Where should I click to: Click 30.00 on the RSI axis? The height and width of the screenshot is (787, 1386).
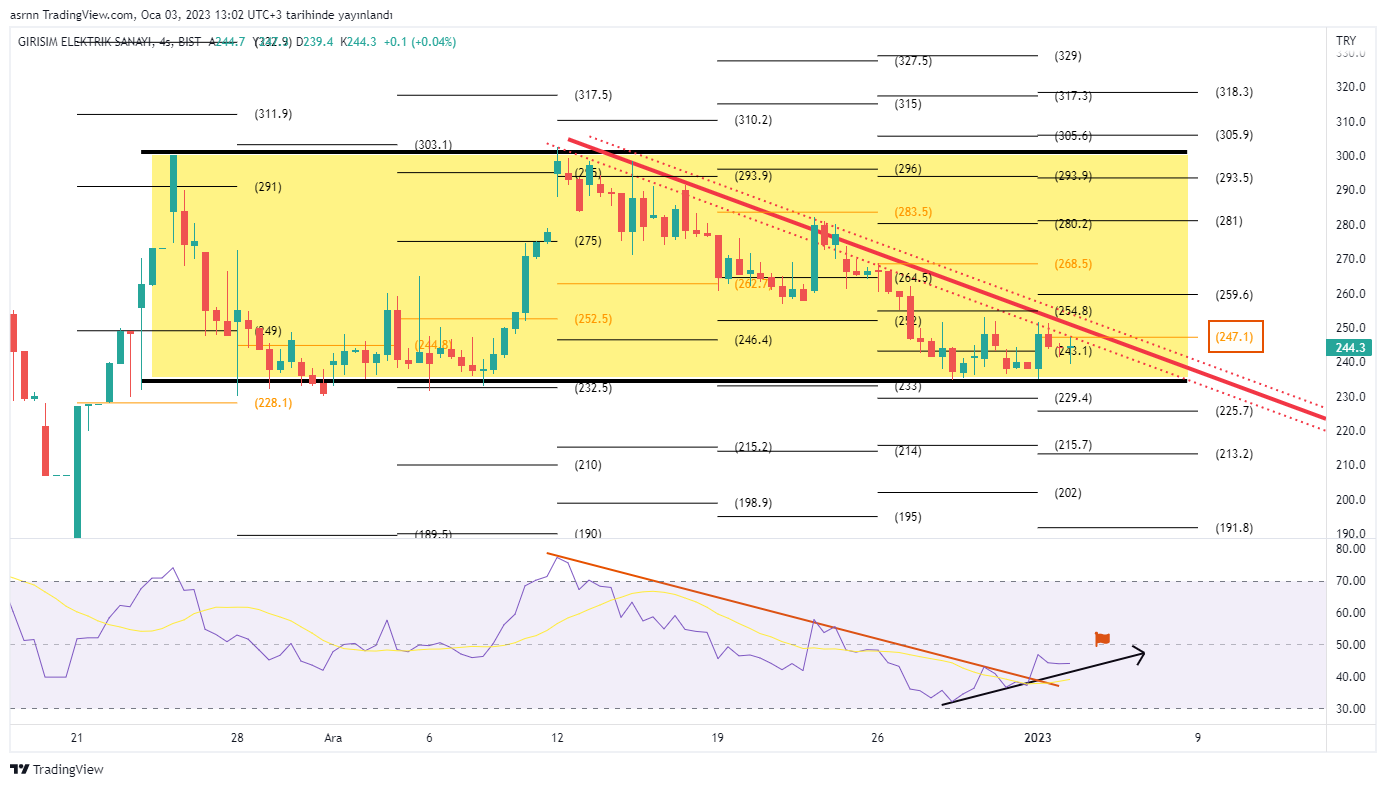tap(1349, 709)
